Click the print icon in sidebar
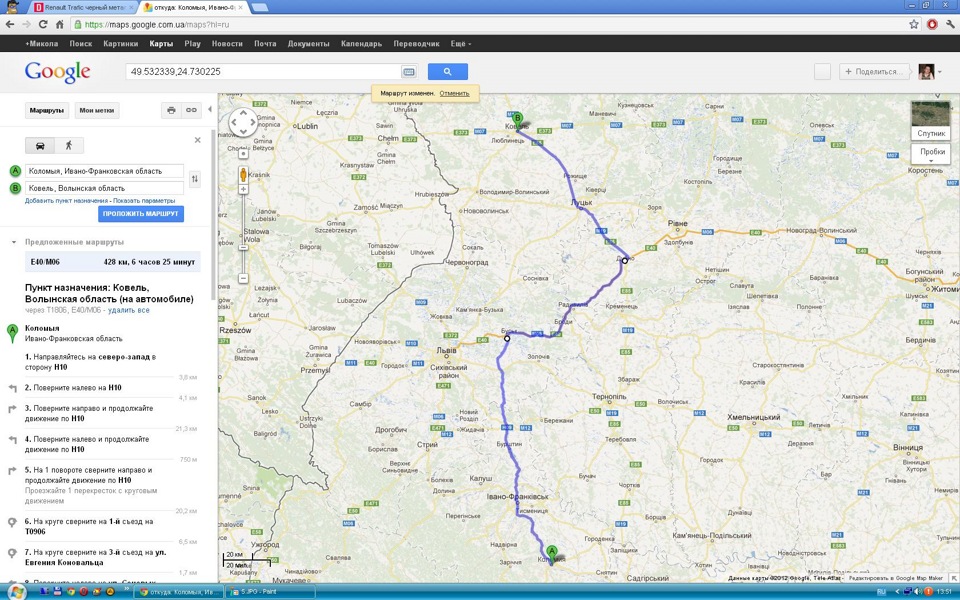 point(171,110)
